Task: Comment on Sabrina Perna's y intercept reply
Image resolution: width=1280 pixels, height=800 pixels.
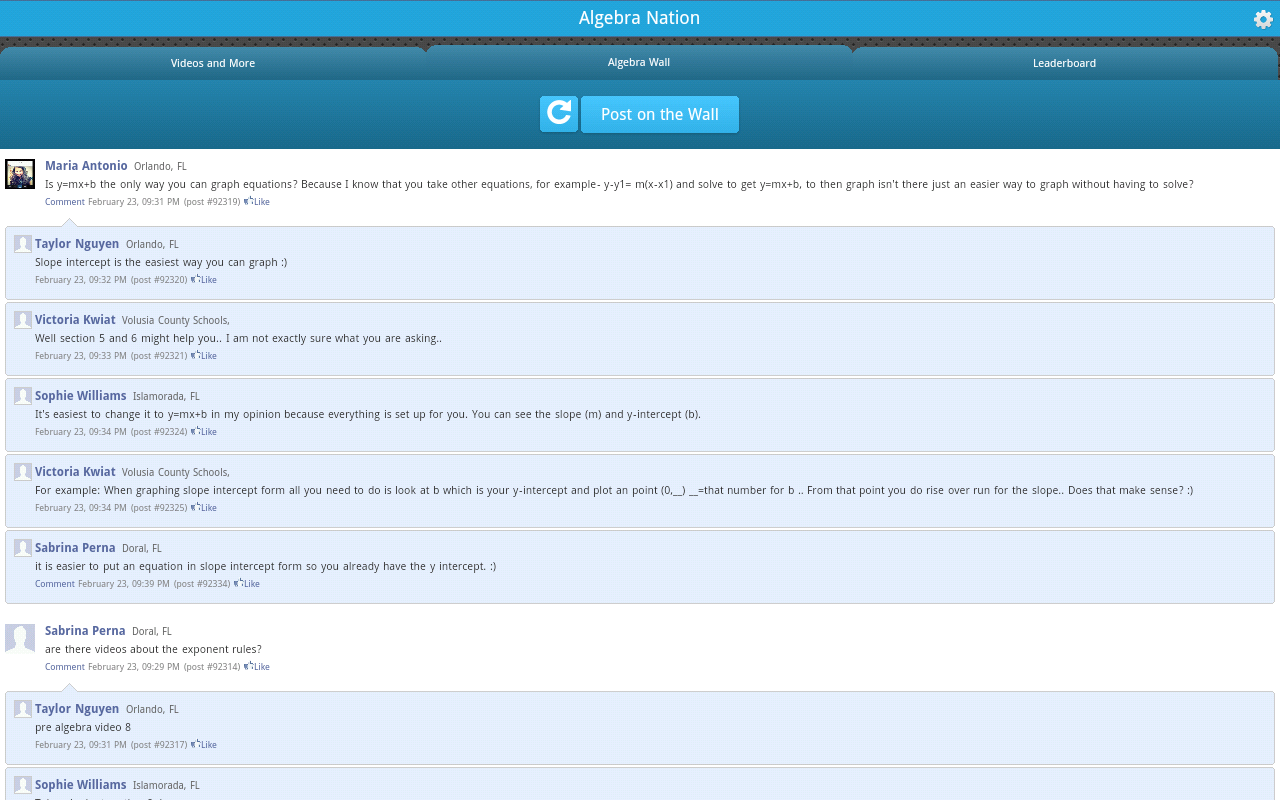Action: (x=55, y=584)
